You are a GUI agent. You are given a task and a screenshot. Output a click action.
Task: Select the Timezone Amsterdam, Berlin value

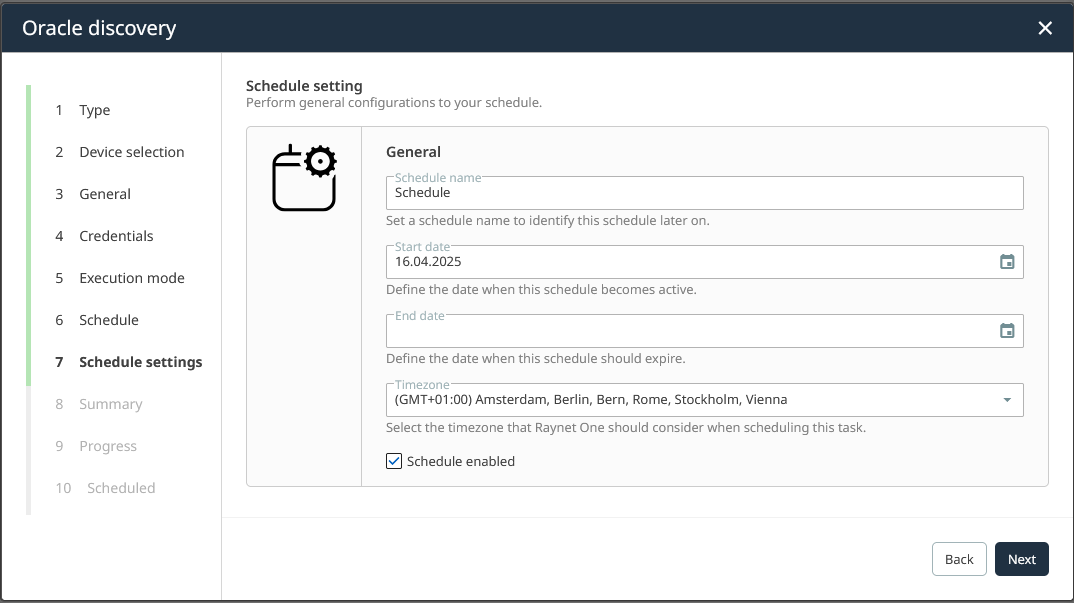pyautogui.click(x=591, y=400)
